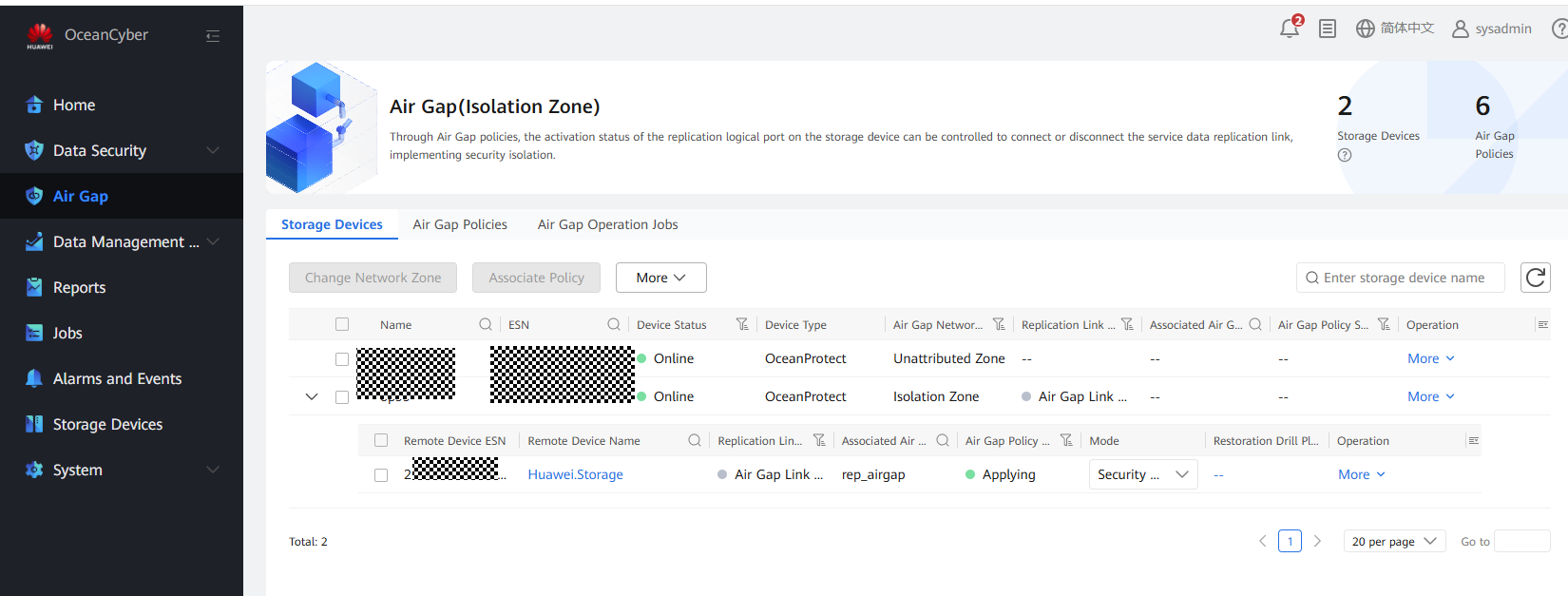Refresh the storage devices table
Image resolution: width=1568 pixels, height=596 pixels.
click(1536, 278)
